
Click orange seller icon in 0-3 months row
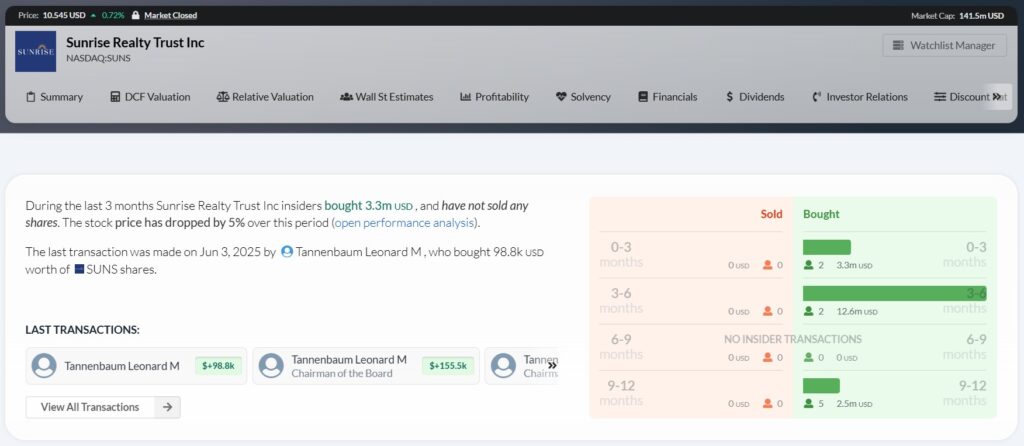[767, 265]
